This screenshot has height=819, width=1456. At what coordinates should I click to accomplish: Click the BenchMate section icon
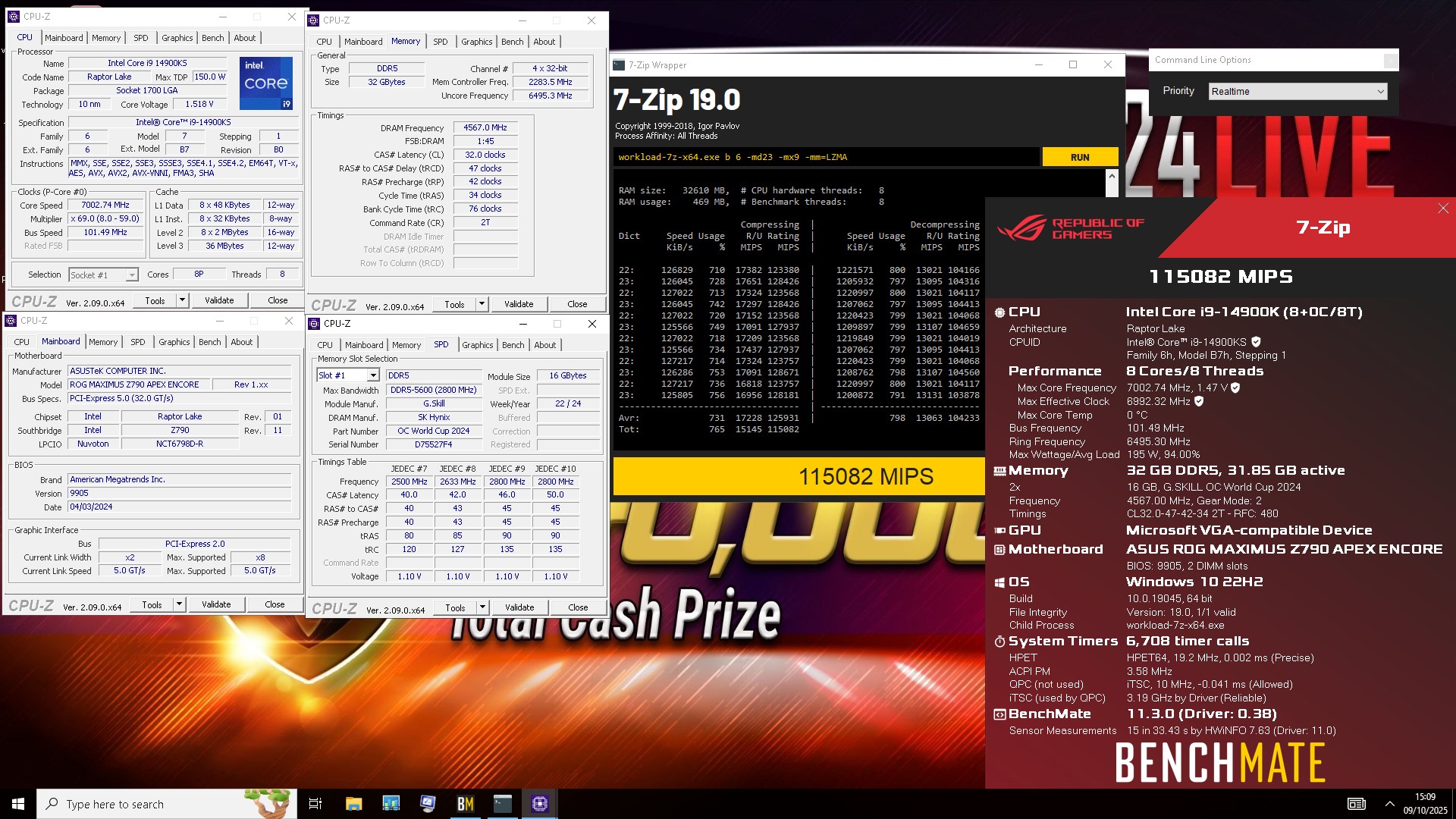pos(999,714)
